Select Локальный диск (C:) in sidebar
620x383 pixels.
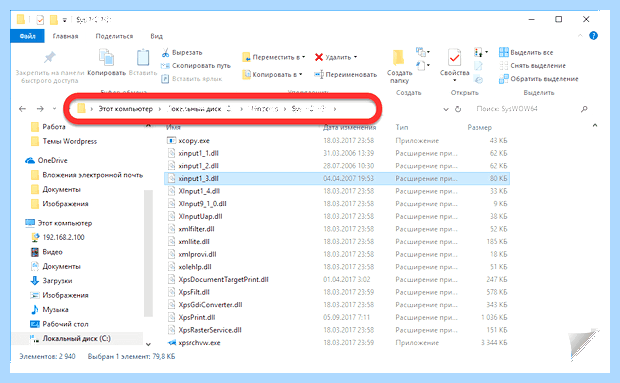point(76,339)
